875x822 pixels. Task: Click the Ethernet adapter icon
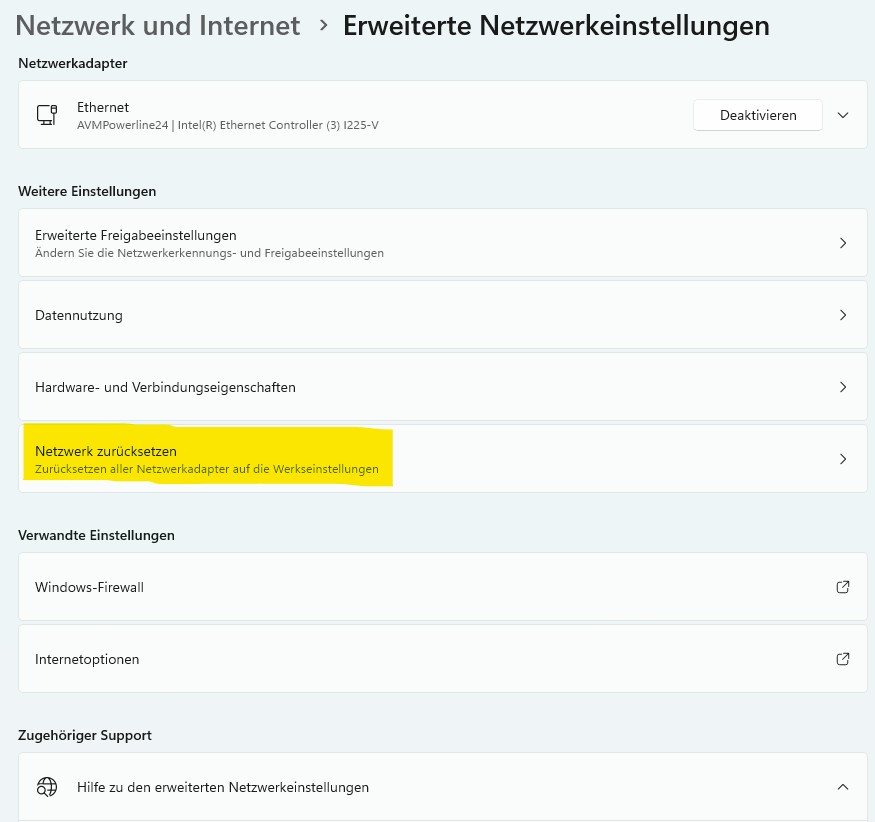tap(47, 114)
